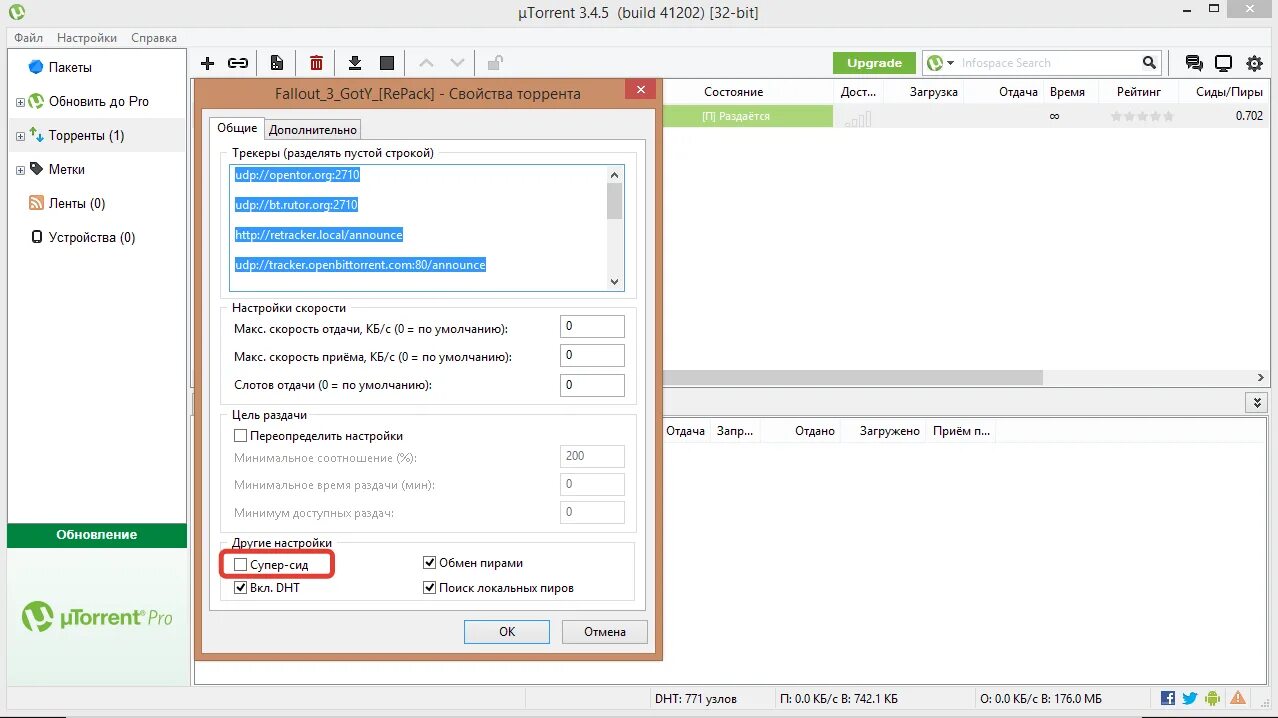Click the Отмена button

(x=605, y=632)
